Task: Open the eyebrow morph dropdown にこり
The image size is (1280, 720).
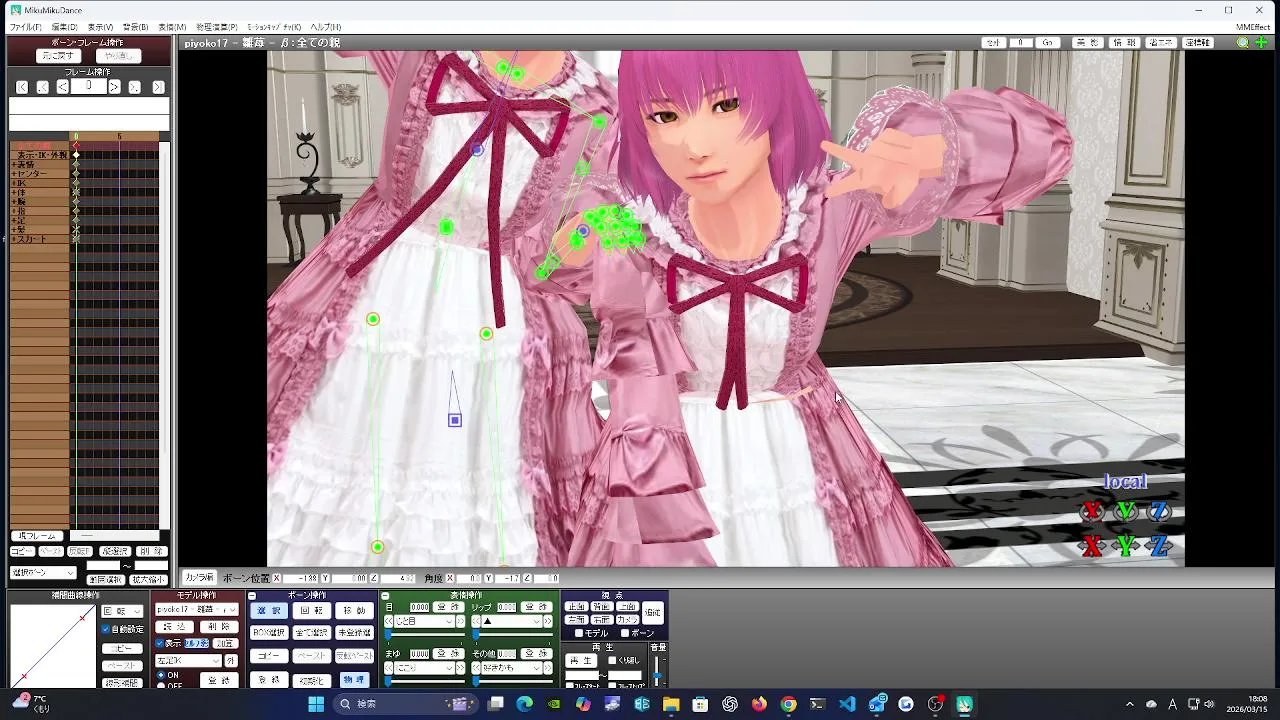Action: [425, 667]
